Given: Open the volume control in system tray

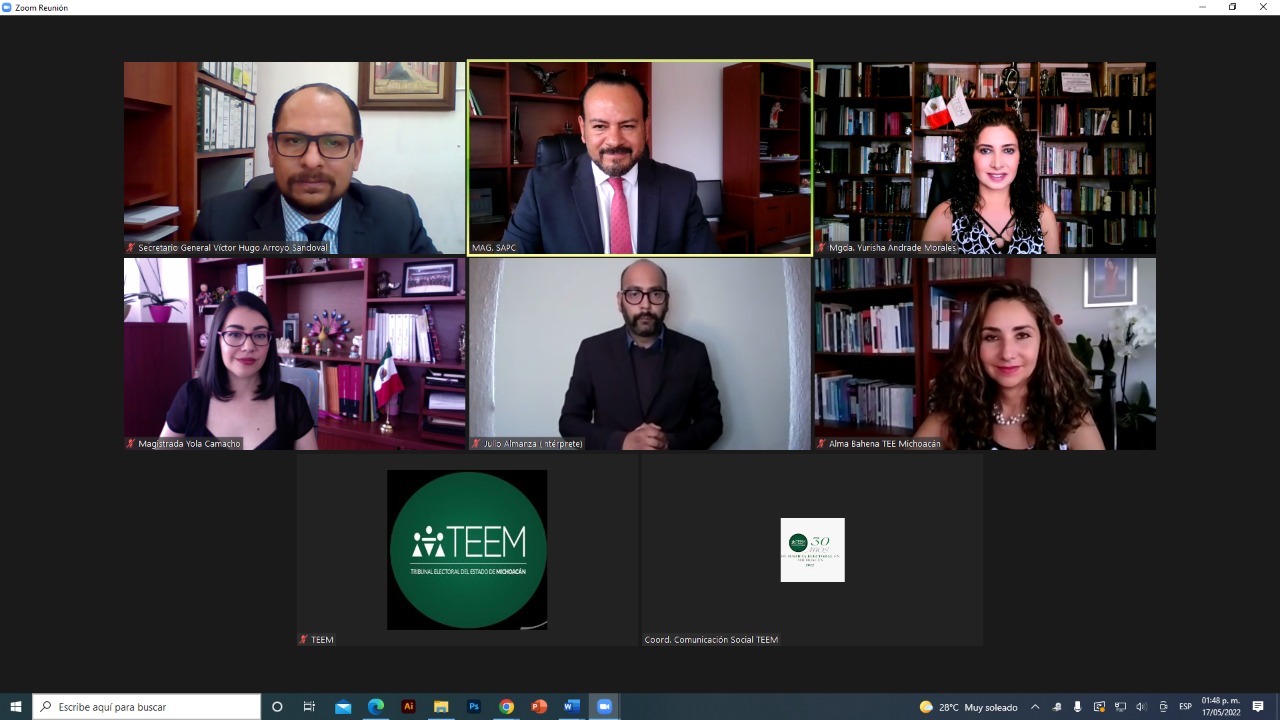Looking at the screenshot, I should tap(1141, 707).
